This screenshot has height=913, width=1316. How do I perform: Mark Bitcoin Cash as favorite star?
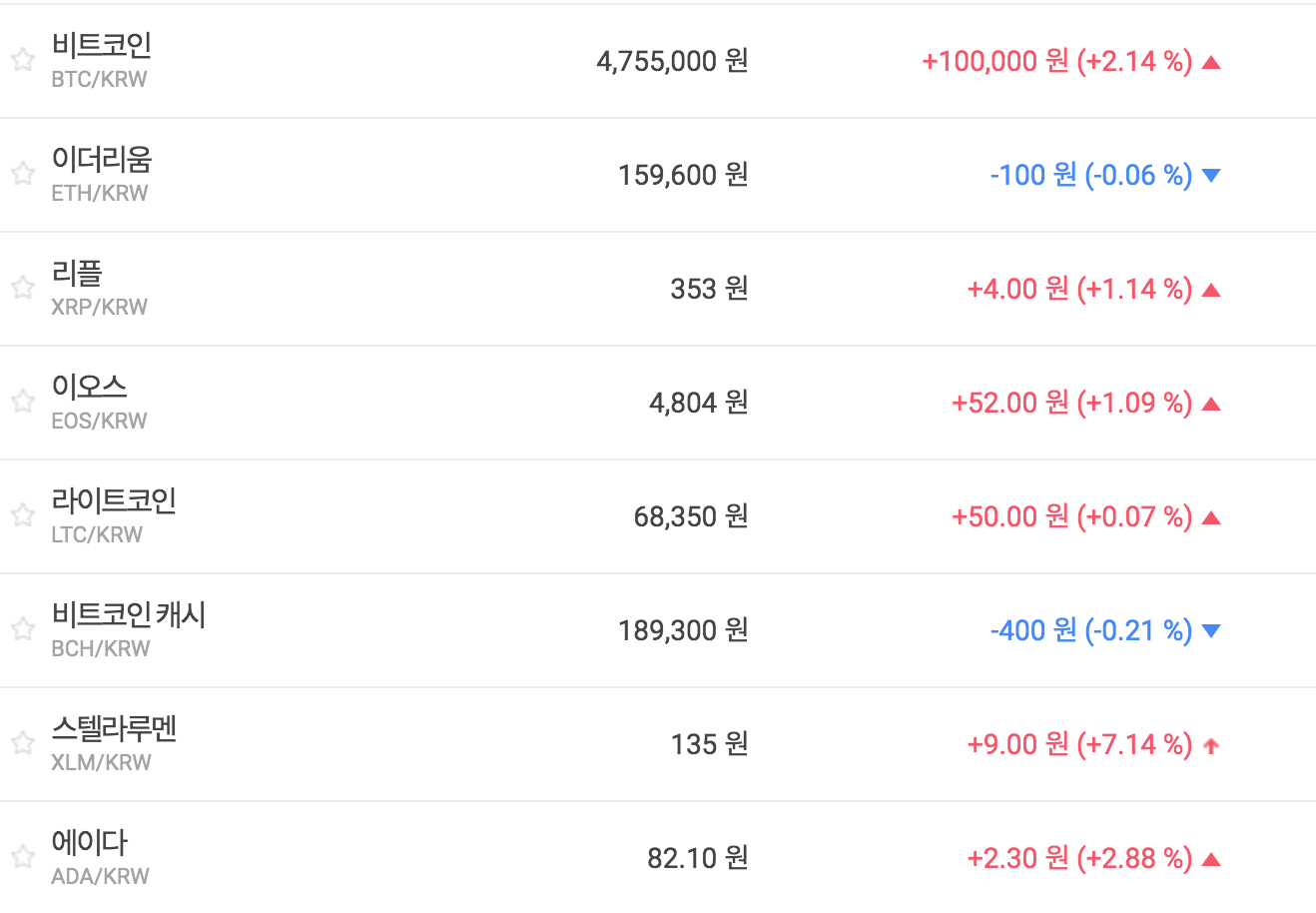(x=23, y=629)
